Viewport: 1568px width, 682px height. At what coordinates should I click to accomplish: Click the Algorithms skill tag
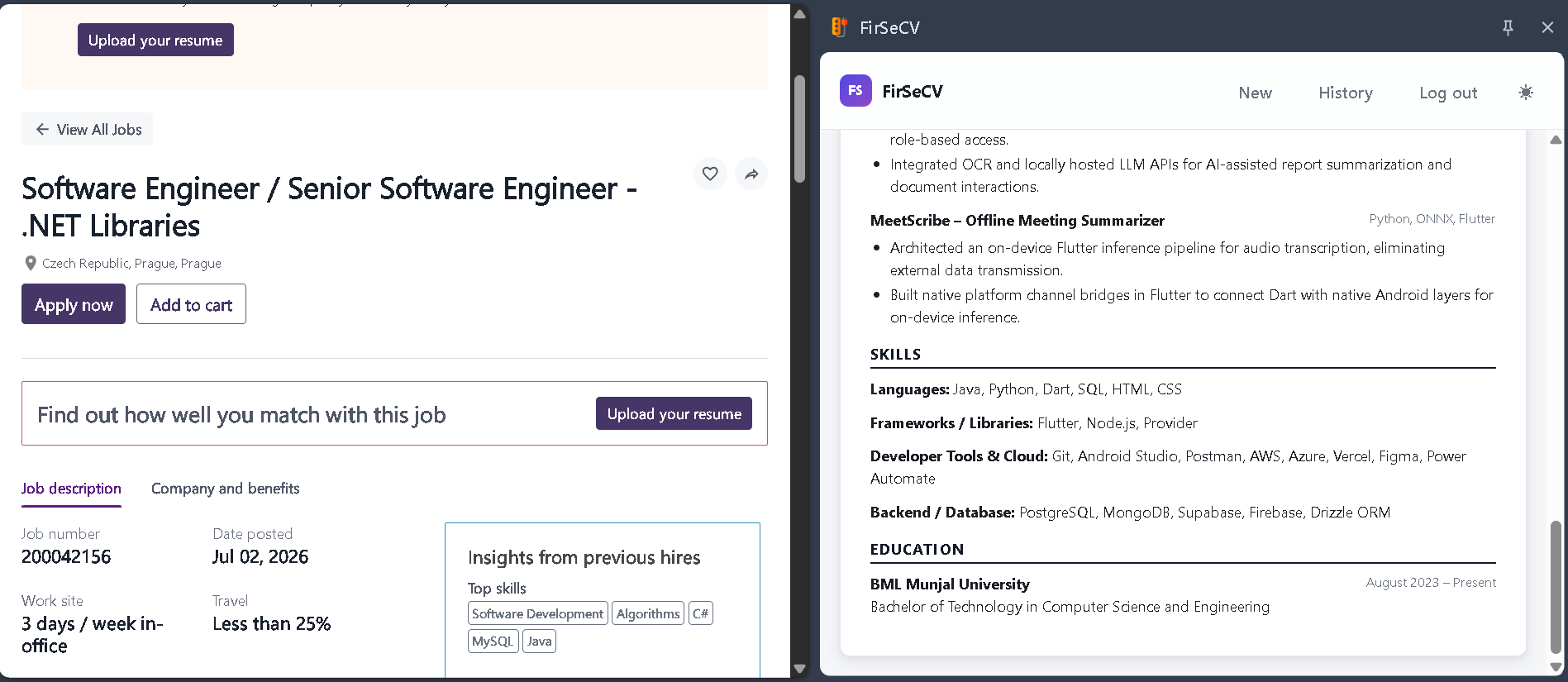pos(648,613)
